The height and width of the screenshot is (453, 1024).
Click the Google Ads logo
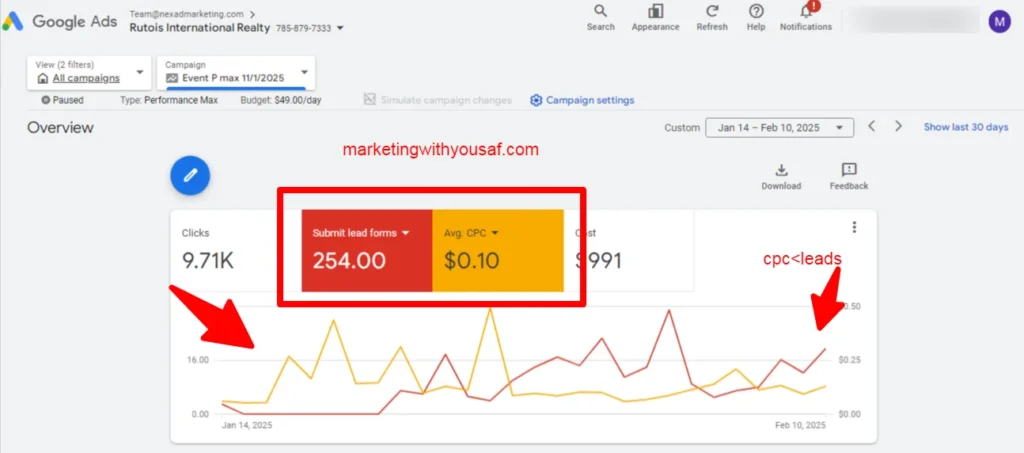click(x=59, y=21)
